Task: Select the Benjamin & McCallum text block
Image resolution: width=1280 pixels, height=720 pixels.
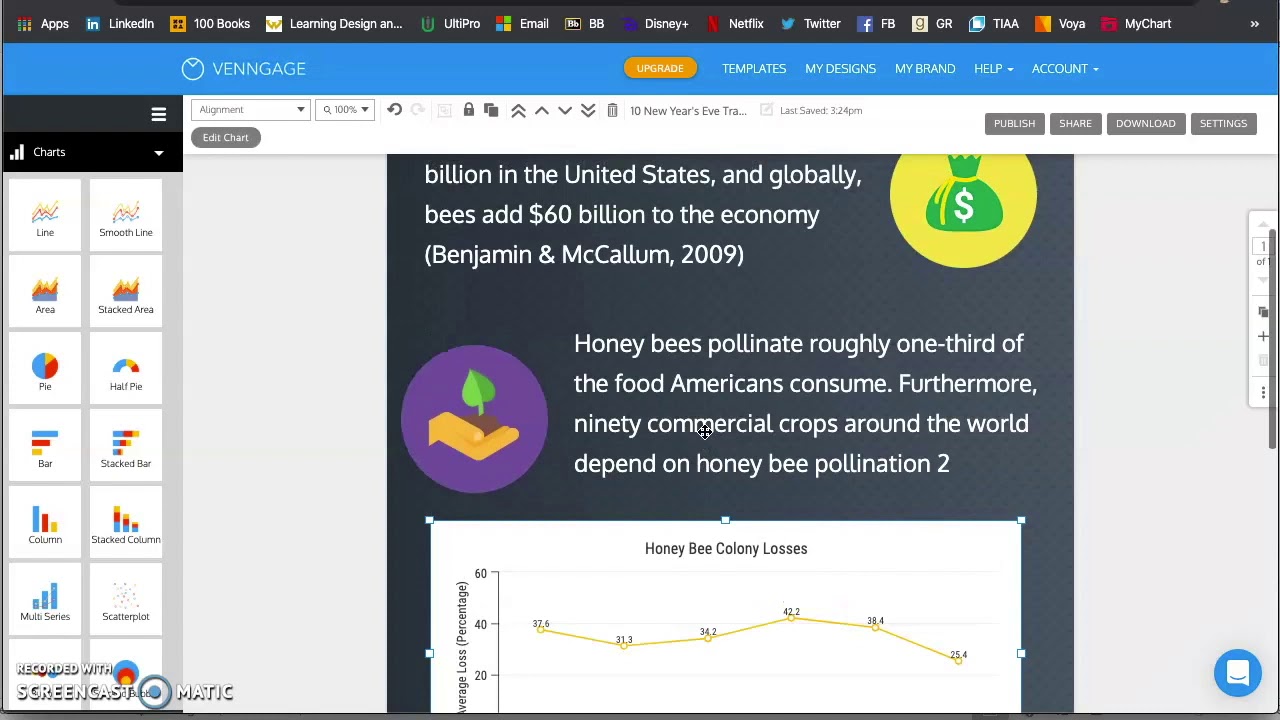Action: [642, 212]
